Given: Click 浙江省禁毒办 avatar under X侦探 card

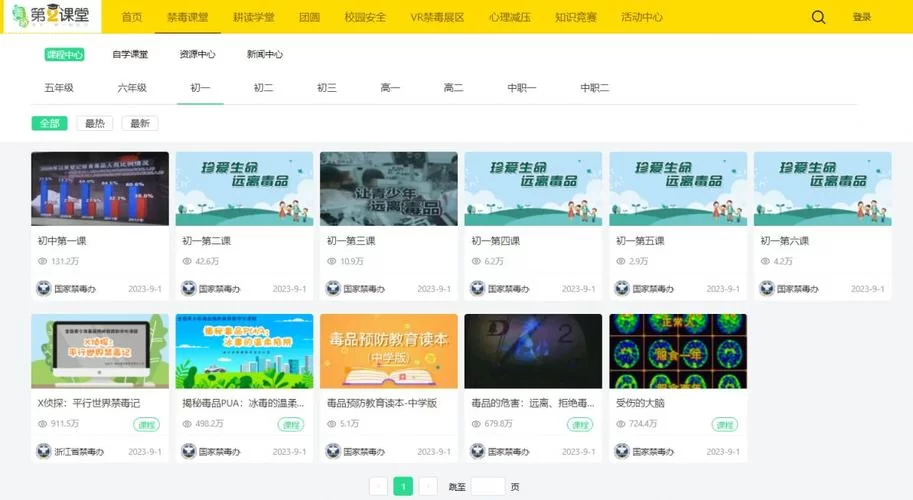Looking at the screenshot, I should pyautogui.click(x=44, y=451).
